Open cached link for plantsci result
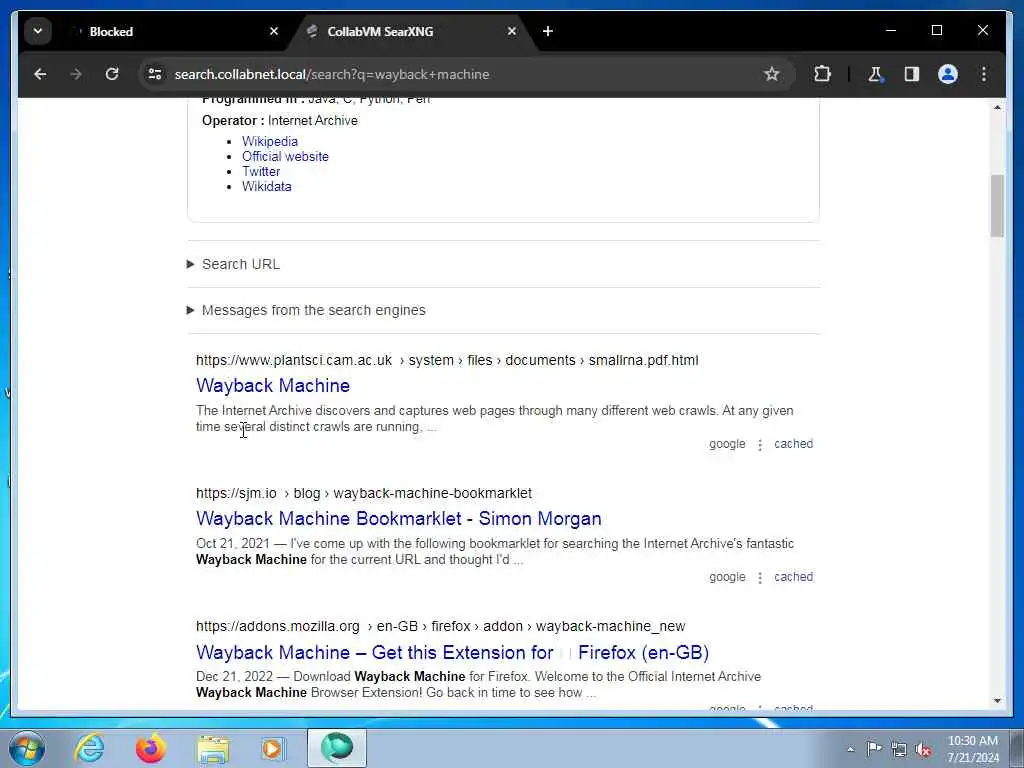Screen dimensions: 1024x768 (x=793, y=444)
